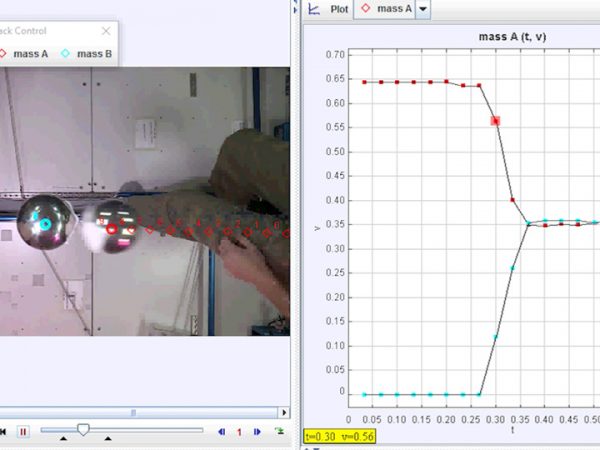Click the video horizontal scrollbar thumb

point(133,412)
